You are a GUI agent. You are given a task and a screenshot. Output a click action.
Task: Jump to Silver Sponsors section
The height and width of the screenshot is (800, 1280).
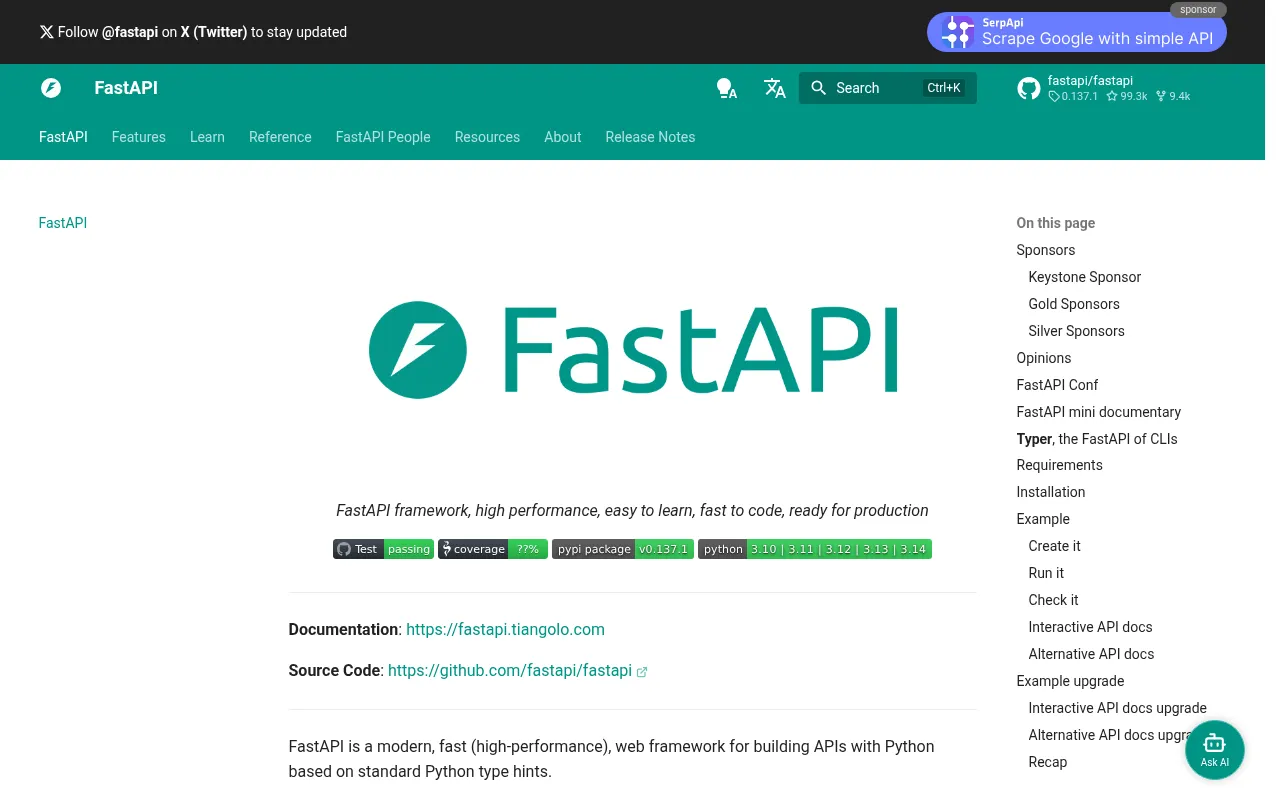(x=1077, y=331)
